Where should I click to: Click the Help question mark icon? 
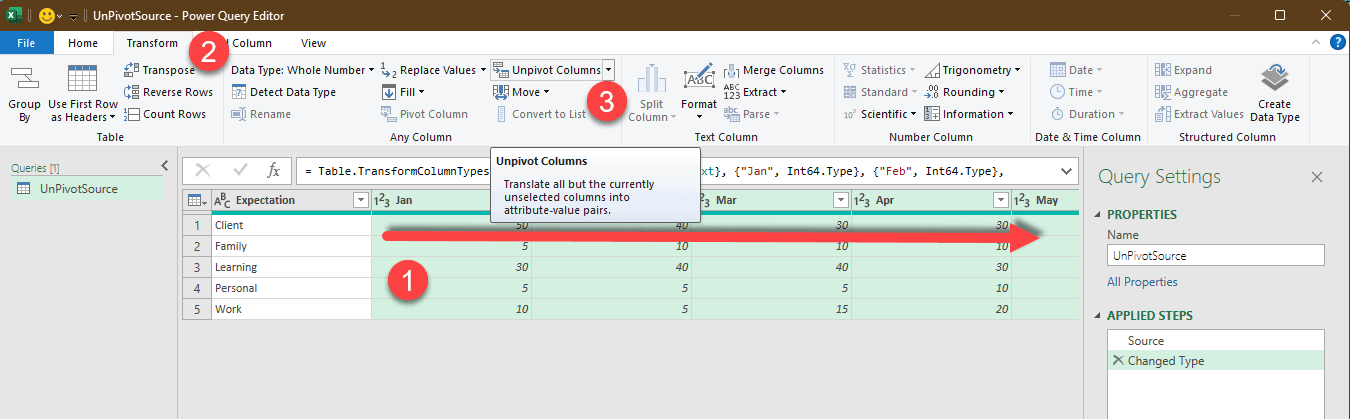click(x=1337, y=42)
